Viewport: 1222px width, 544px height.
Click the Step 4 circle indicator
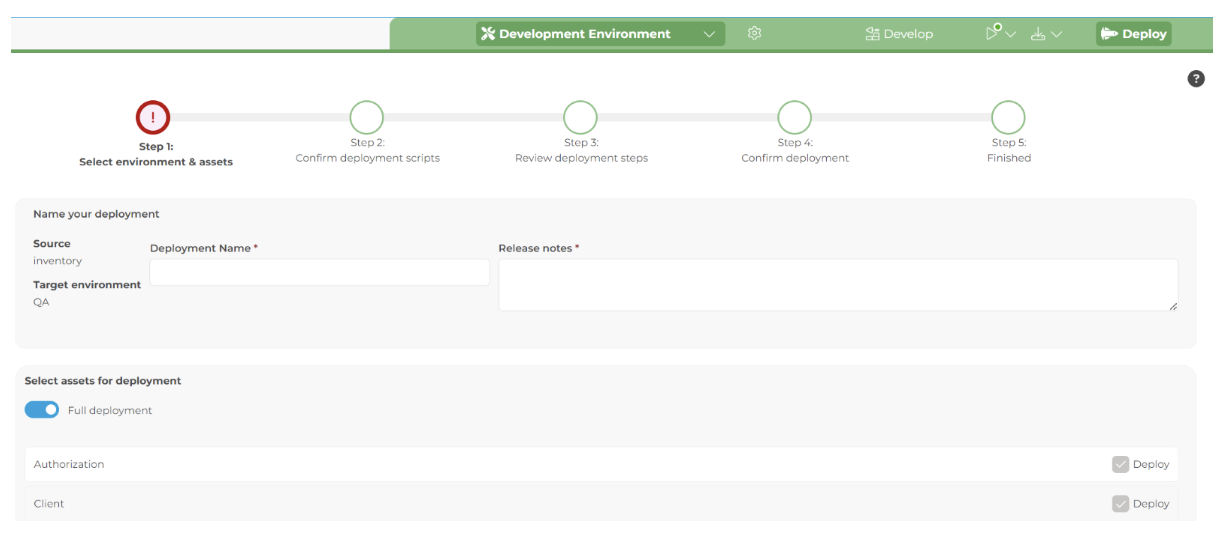pos(794,117)
